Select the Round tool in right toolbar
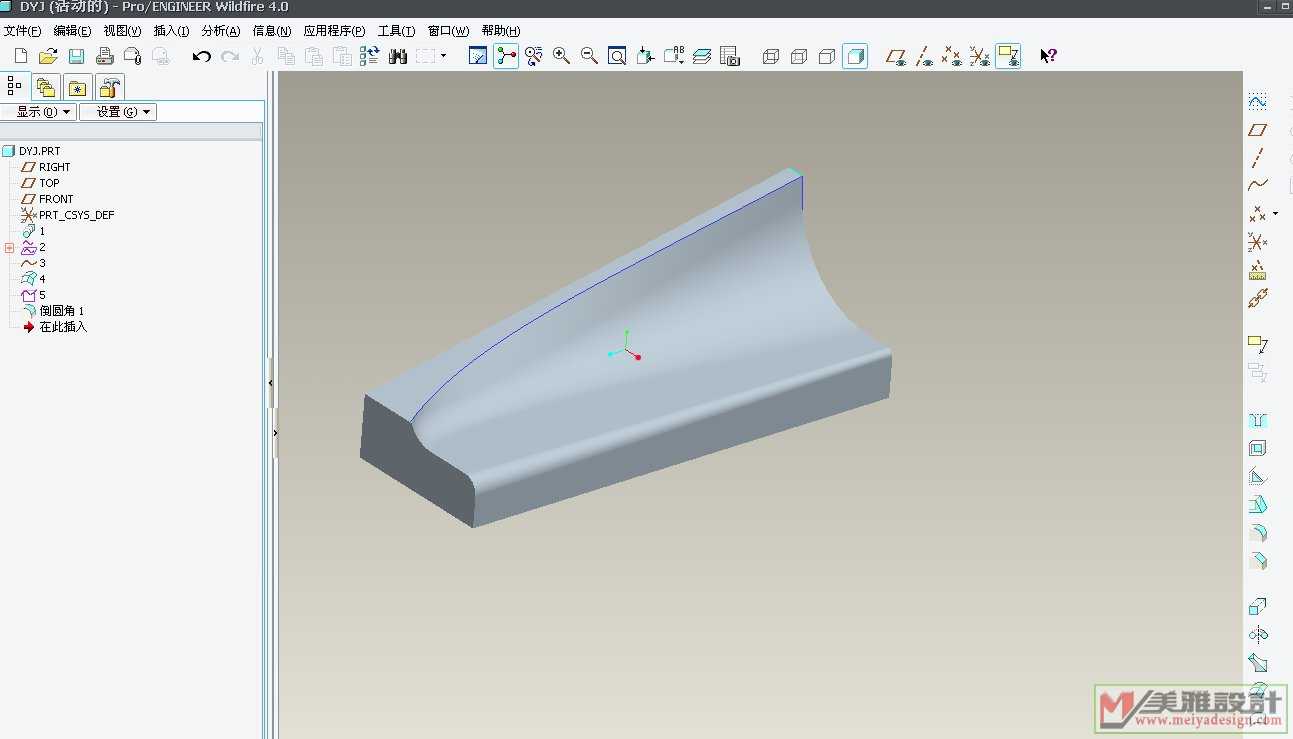Screen dimensions: 1293x739 point(1258,533)
